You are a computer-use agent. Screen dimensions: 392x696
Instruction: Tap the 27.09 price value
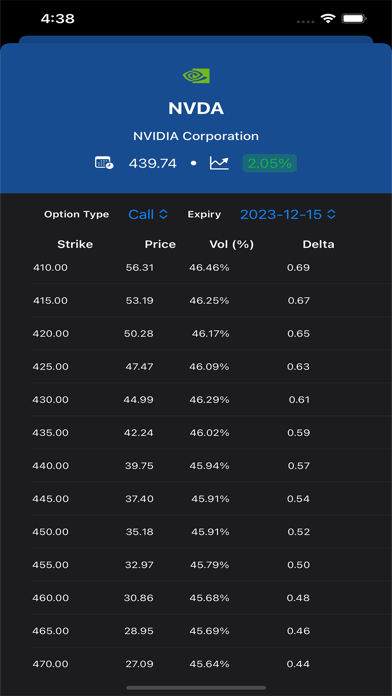pos(139,664)
